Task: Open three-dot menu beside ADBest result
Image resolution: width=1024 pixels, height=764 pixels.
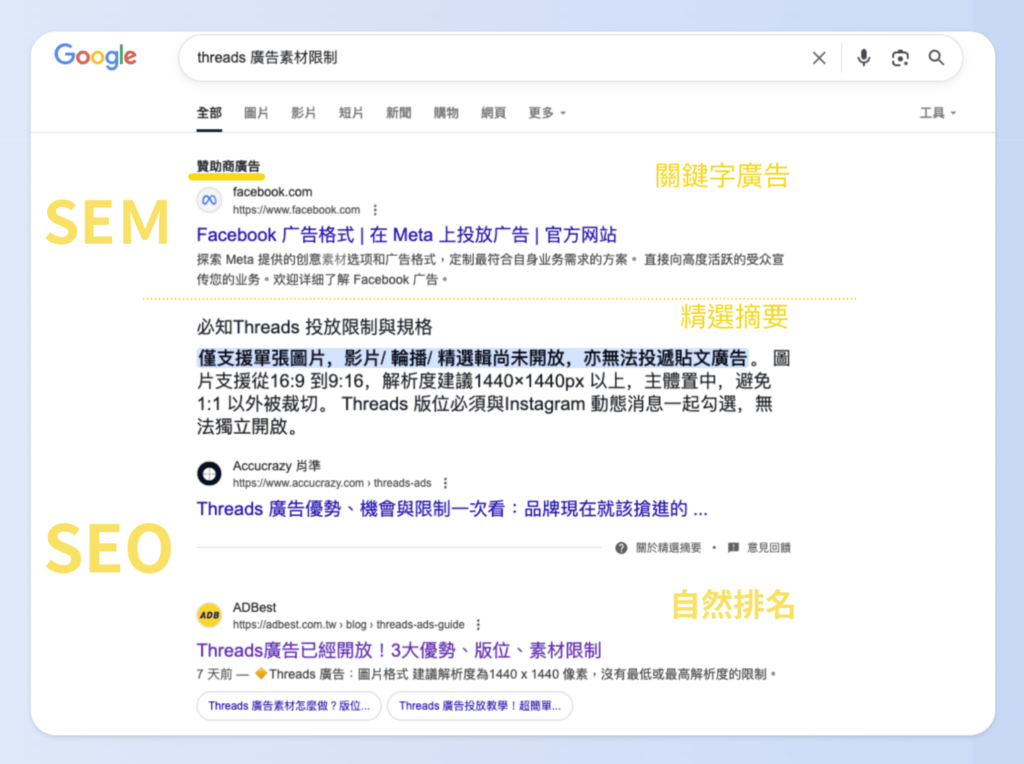Action: (x=478, y=624)
